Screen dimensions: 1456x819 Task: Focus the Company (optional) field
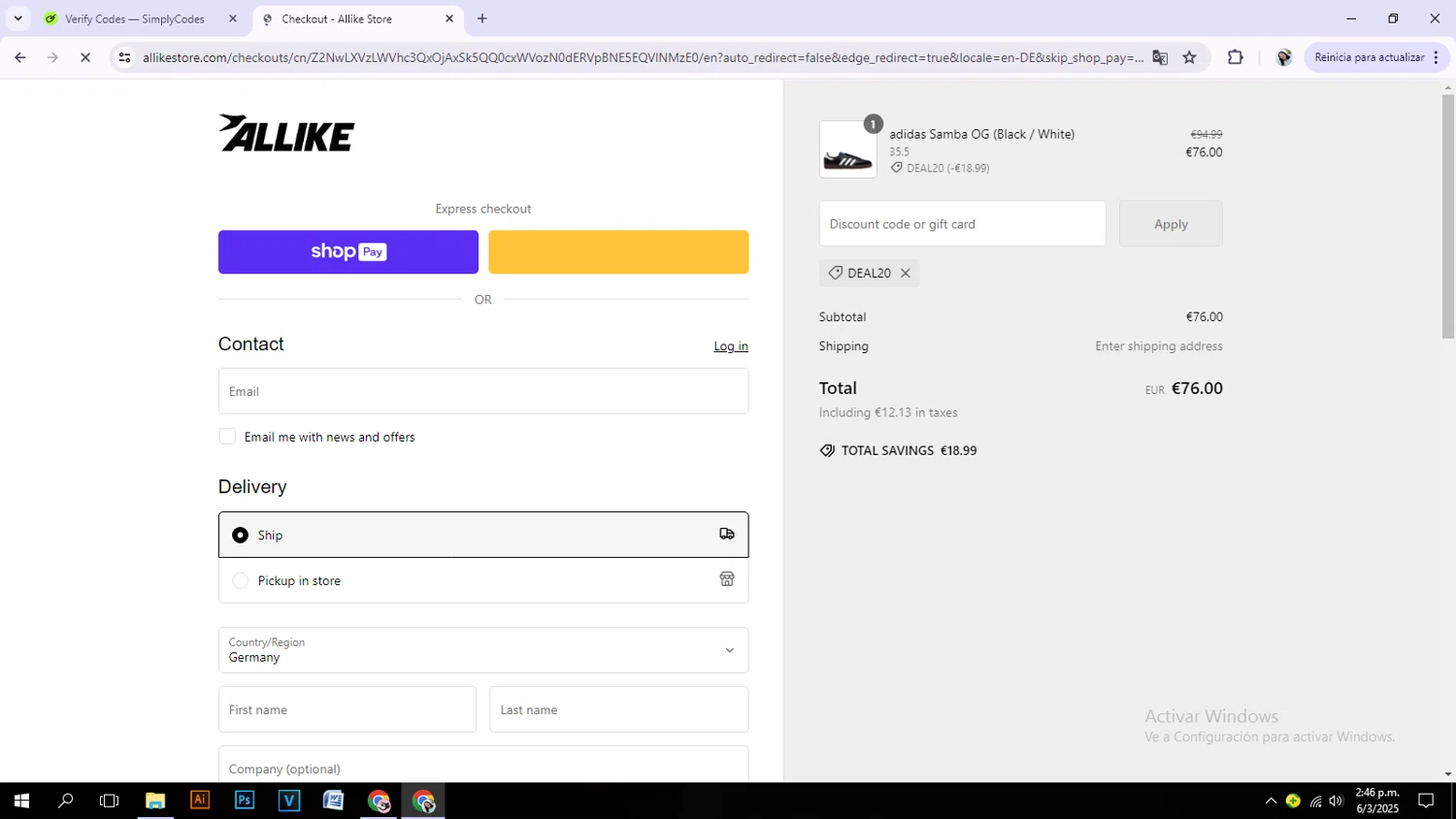483,764
